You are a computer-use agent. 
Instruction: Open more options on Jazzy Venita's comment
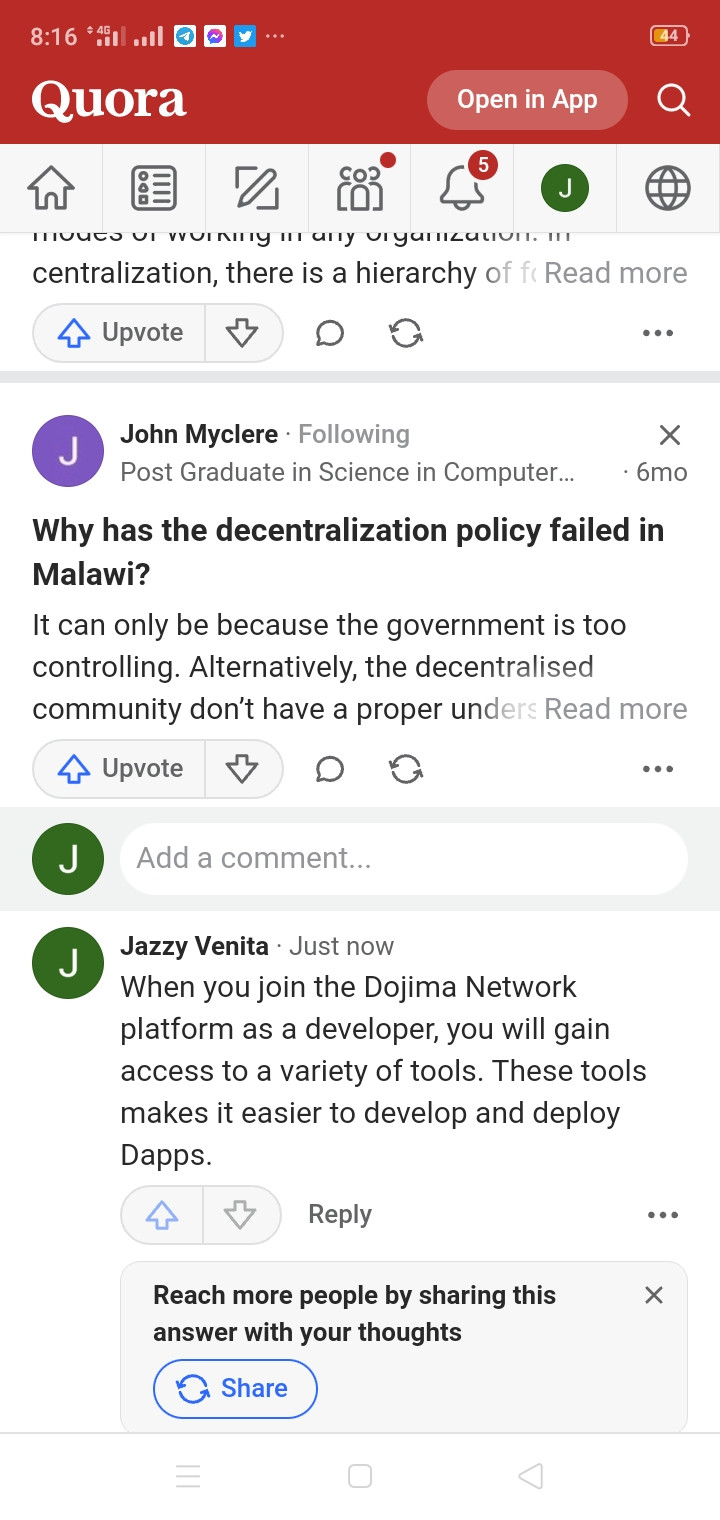tap(663, 1215)
